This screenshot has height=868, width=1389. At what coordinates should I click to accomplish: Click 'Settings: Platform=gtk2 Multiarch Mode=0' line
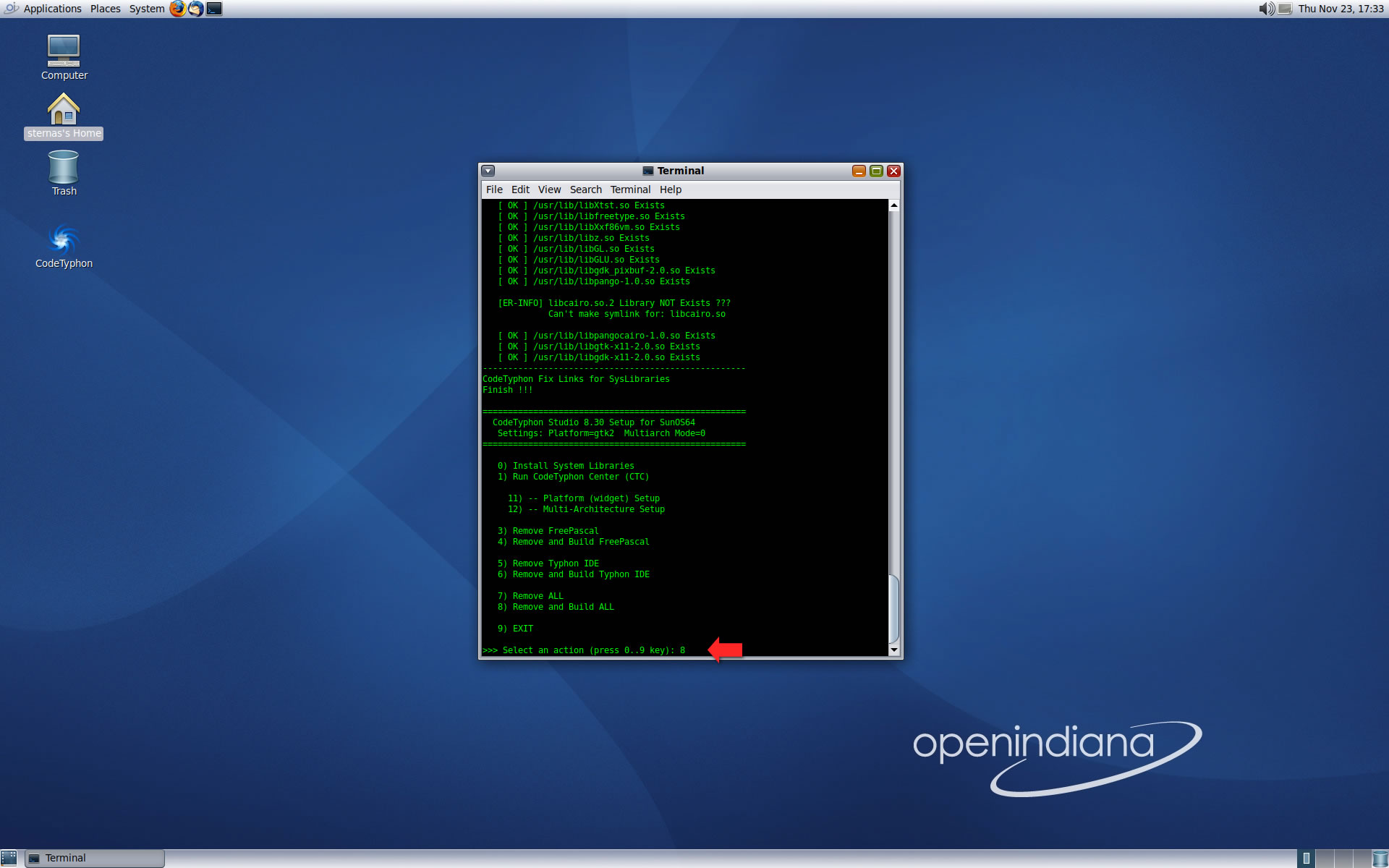601,433
